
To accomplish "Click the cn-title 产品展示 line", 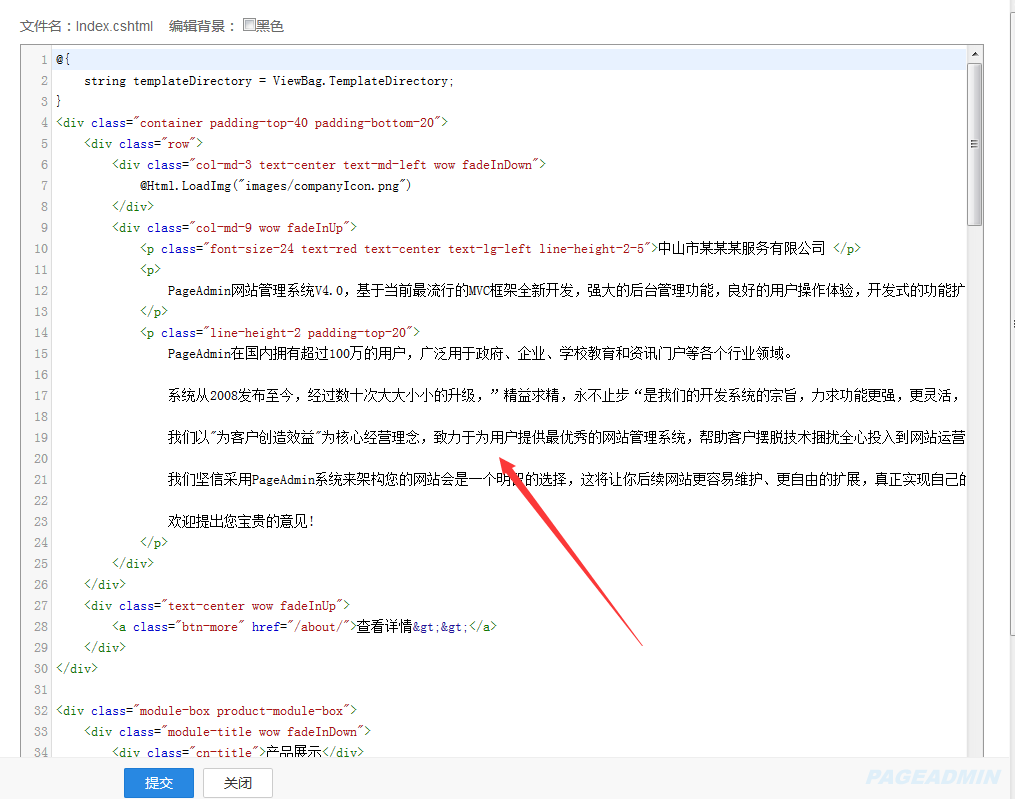I will [x=238, y=751].
